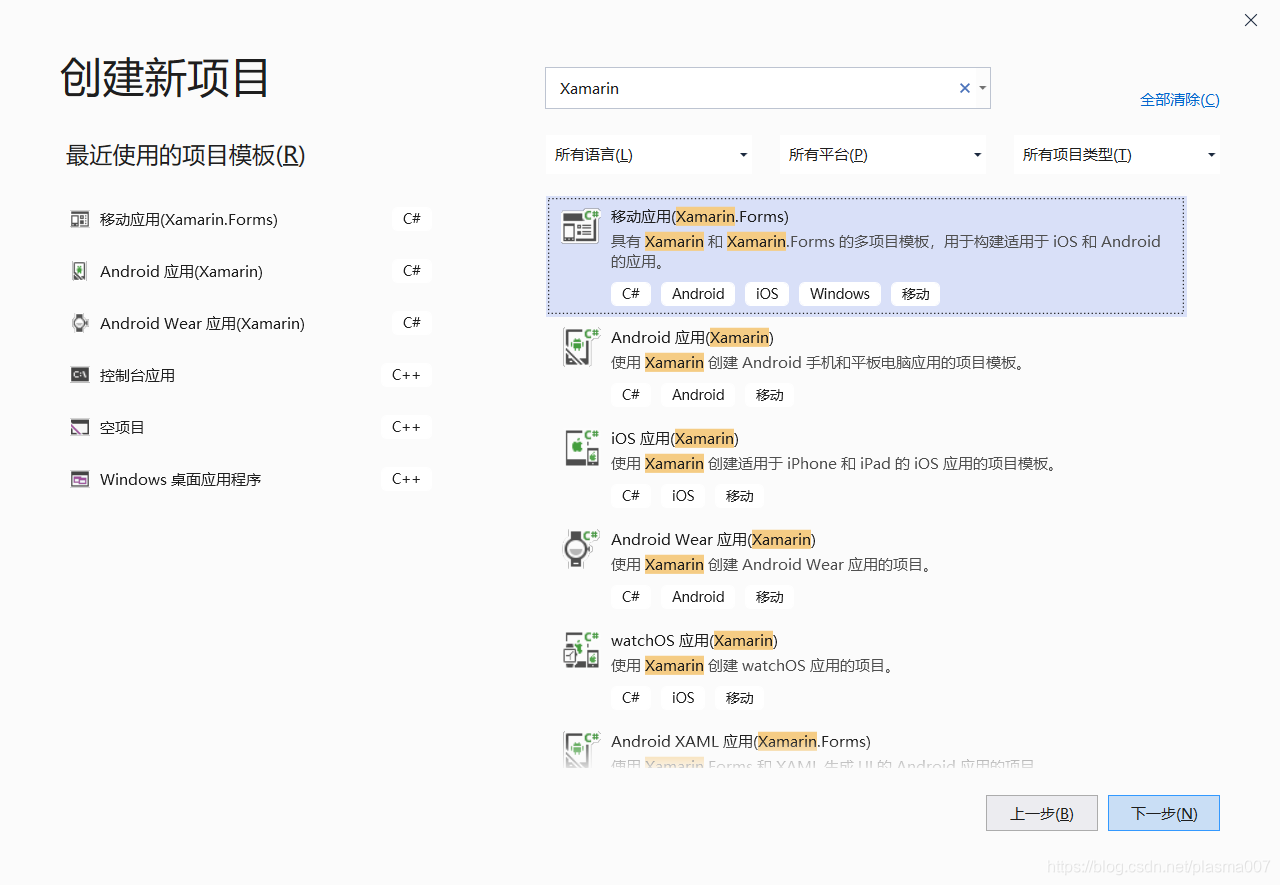Select the Android Wear 应用(Xamarin) result title

coord(713,539)
